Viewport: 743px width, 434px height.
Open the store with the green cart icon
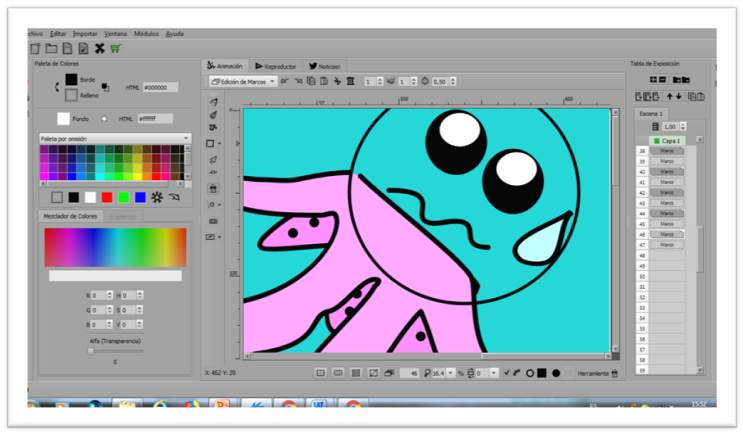(115, 48)
